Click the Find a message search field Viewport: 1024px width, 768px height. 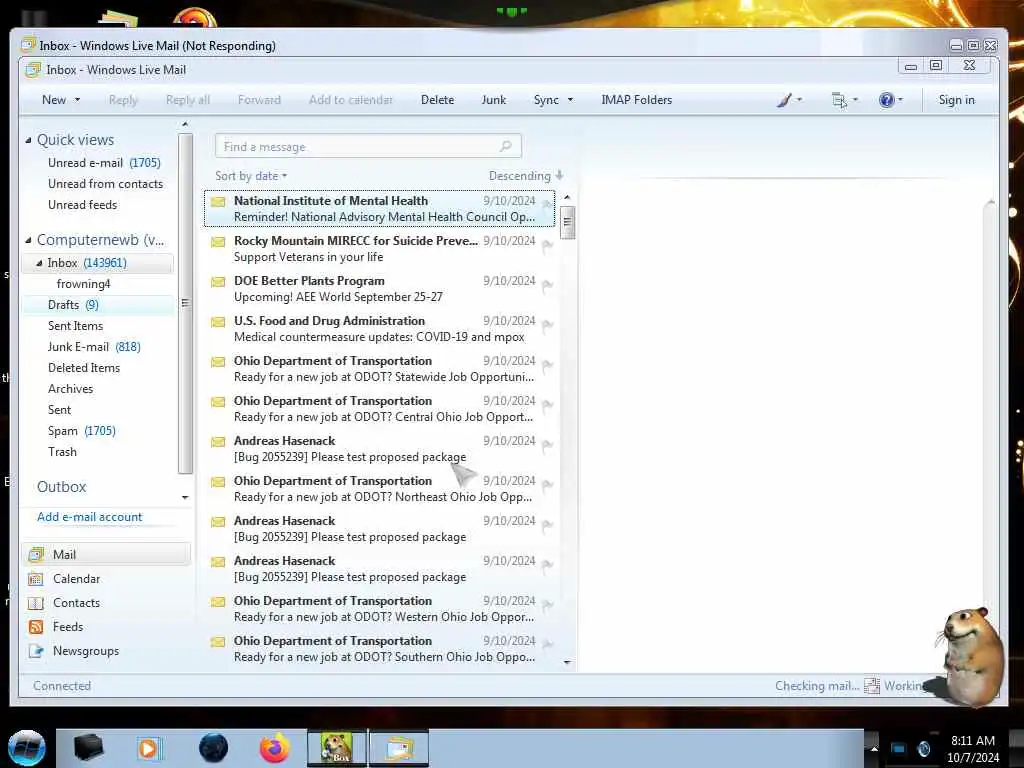(368, 146)
